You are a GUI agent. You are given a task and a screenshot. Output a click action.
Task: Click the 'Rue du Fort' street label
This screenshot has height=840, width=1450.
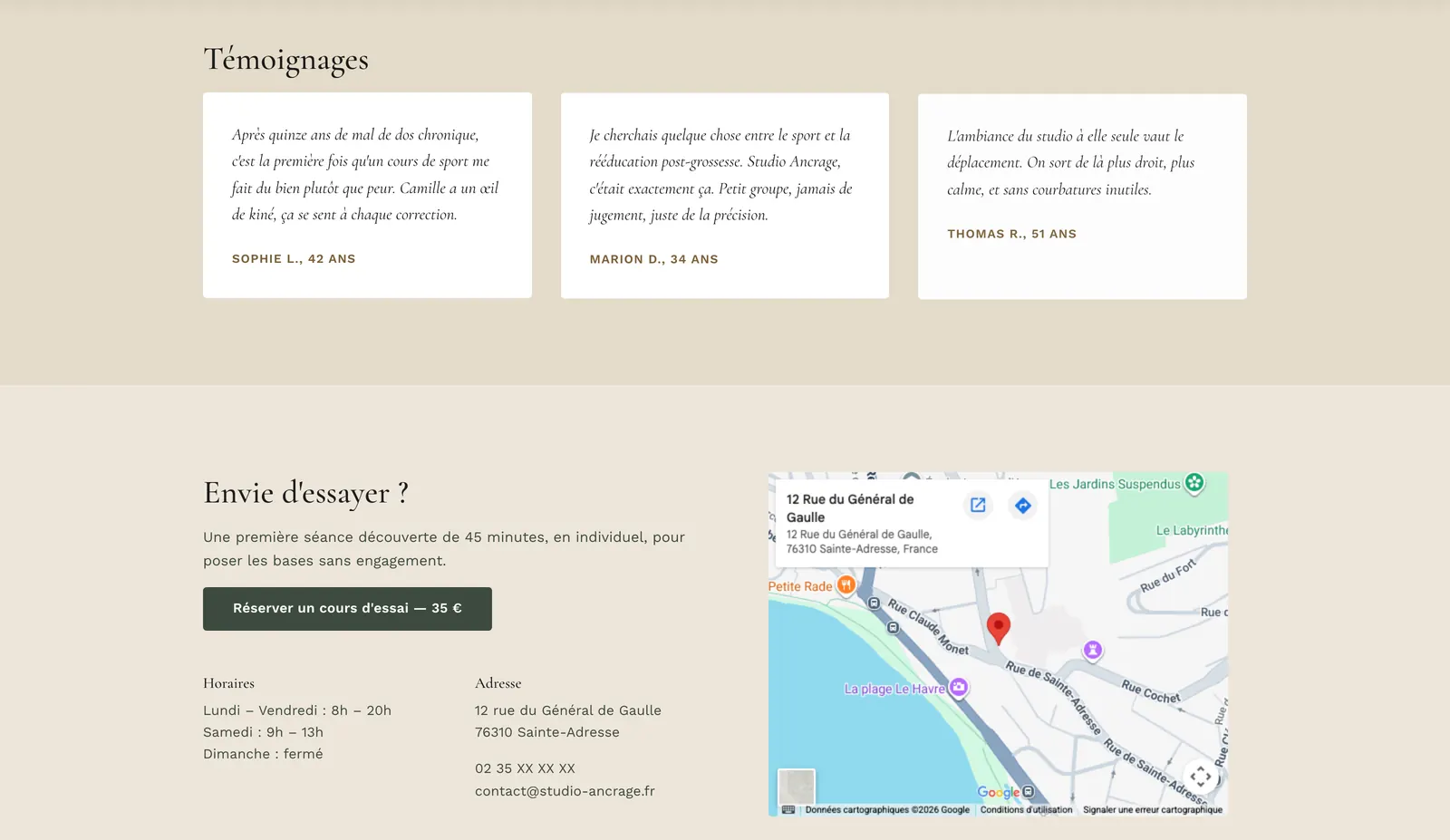[x=1168, y=576]
